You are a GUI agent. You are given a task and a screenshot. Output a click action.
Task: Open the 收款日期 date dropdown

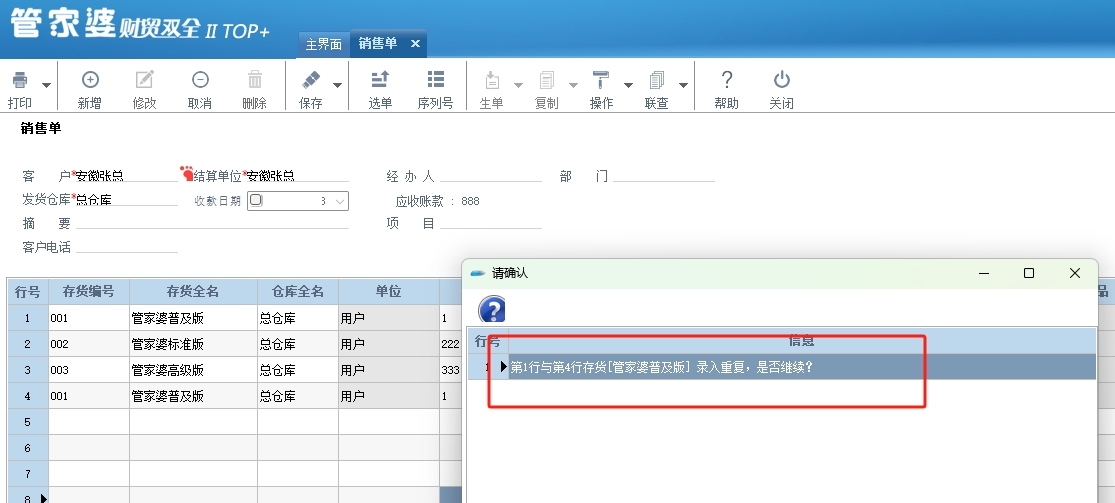pos(340,201)
